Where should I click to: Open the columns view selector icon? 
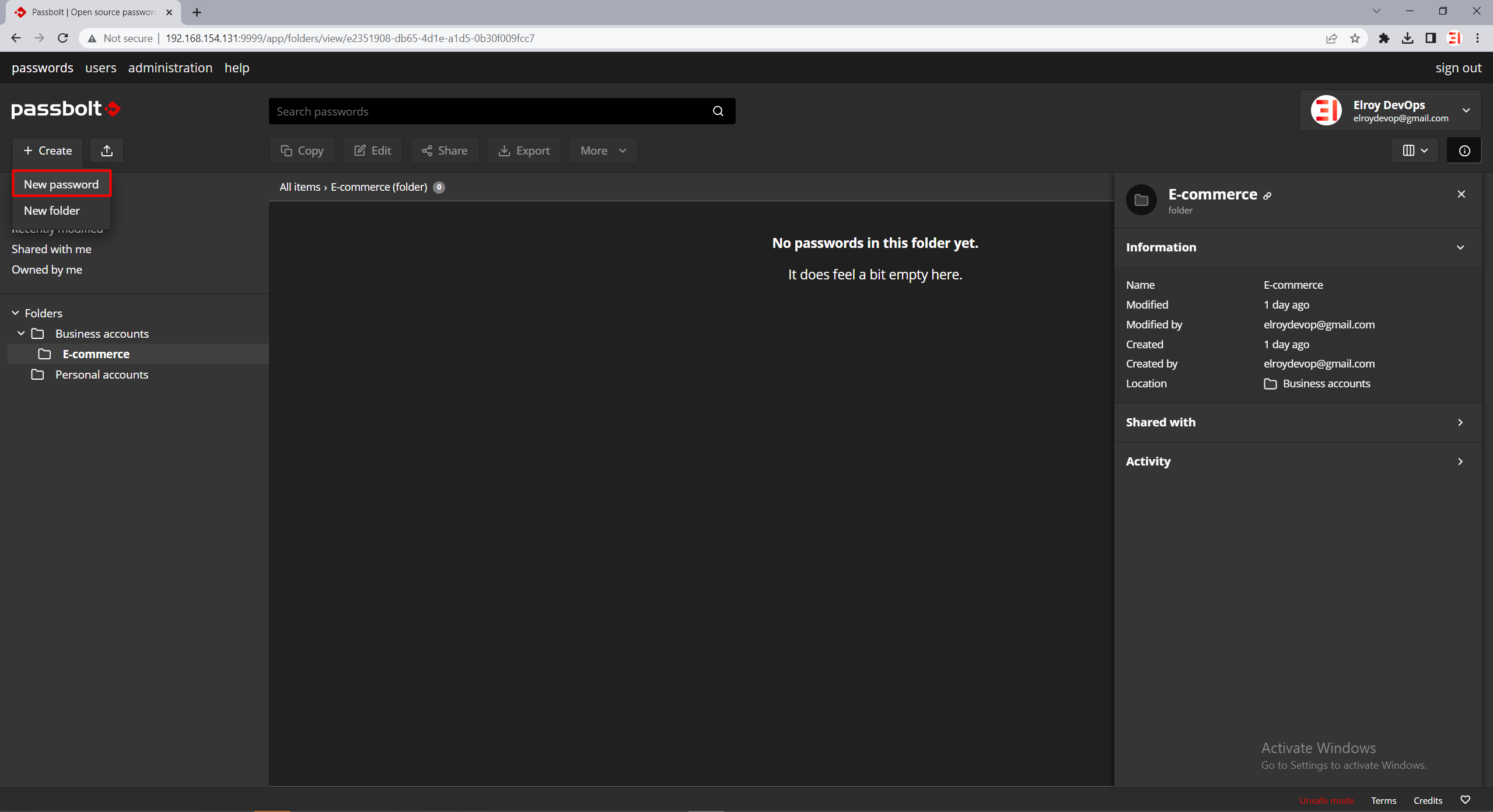point(1415,150)
